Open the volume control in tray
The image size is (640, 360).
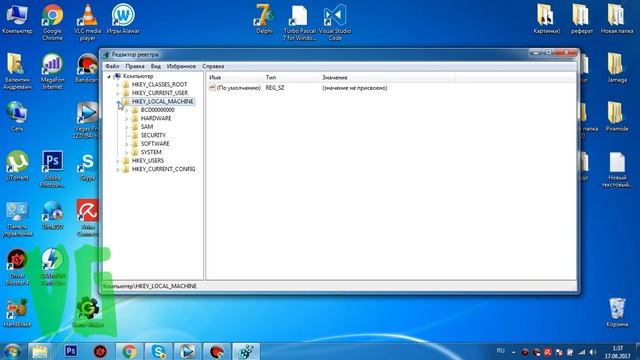(593, 352)
